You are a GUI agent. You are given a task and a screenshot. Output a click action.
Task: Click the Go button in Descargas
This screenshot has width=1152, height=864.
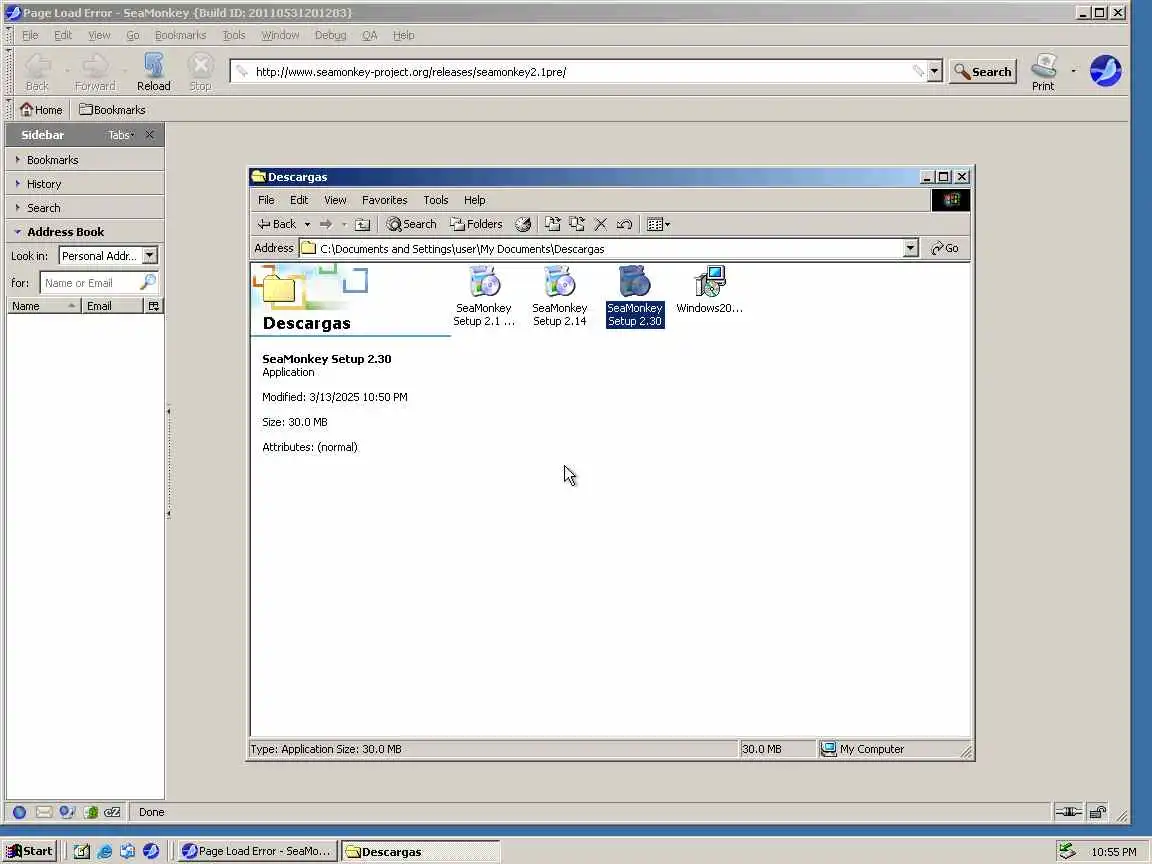pyautogui.click(x=945, y=248)
